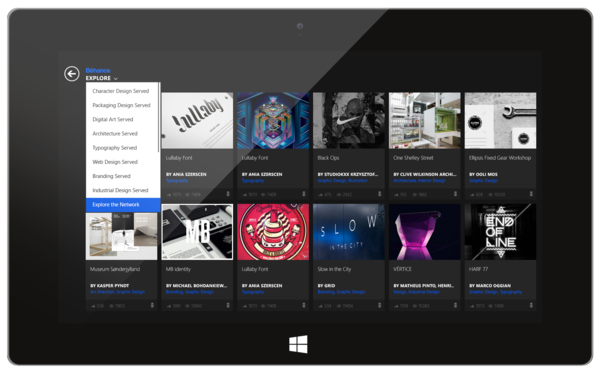Click author By Matheus Pinto, Henri...
Screen dimensions: 600x373
click(x=424, y=286)
